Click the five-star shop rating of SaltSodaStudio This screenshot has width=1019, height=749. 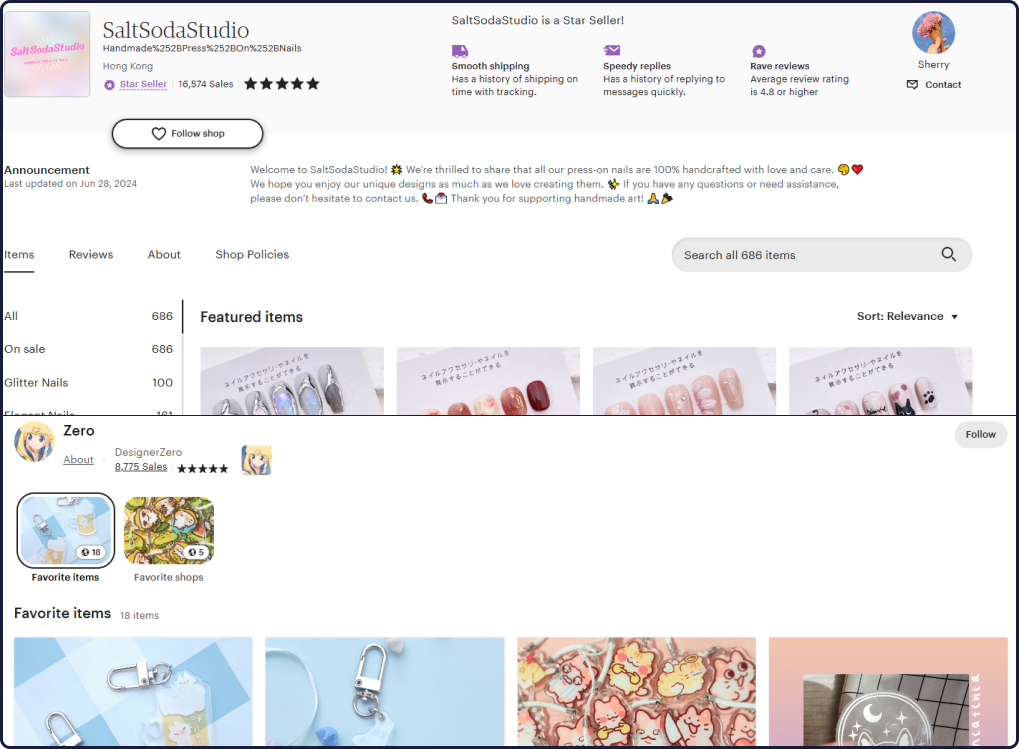[281, 84]
